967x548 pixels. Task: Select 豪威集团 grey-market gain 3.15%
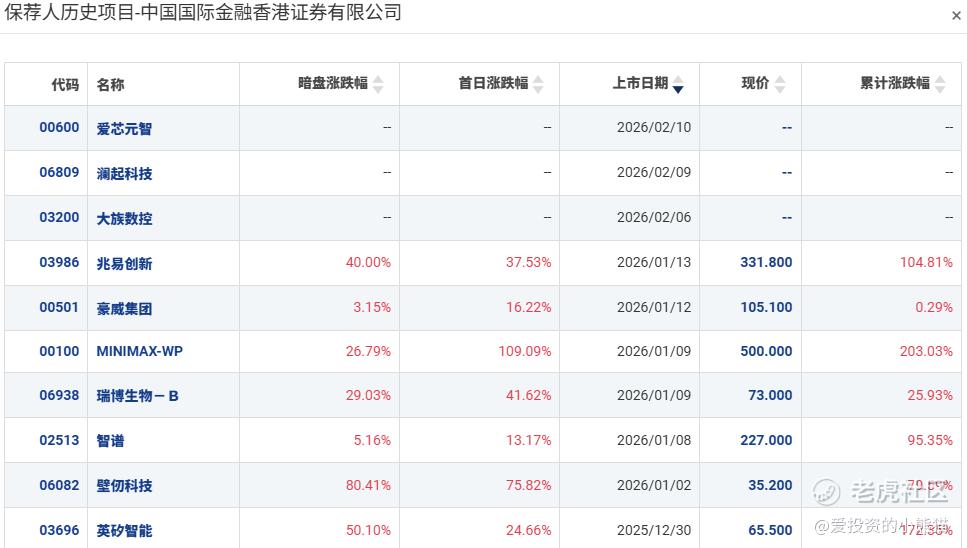372,308
